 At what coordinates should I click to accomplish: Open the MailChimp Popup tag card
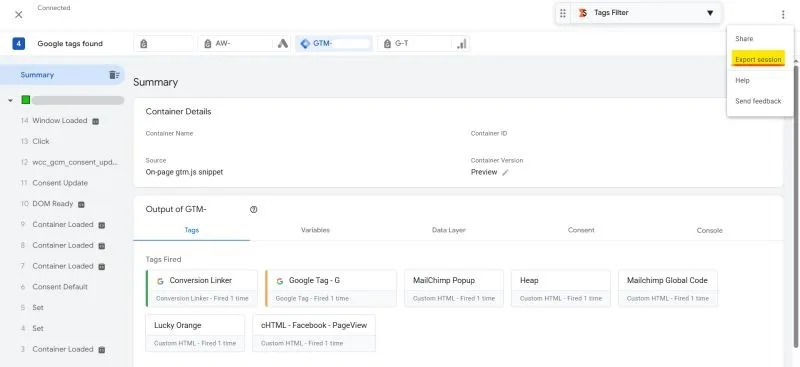(x=454, y=288)
